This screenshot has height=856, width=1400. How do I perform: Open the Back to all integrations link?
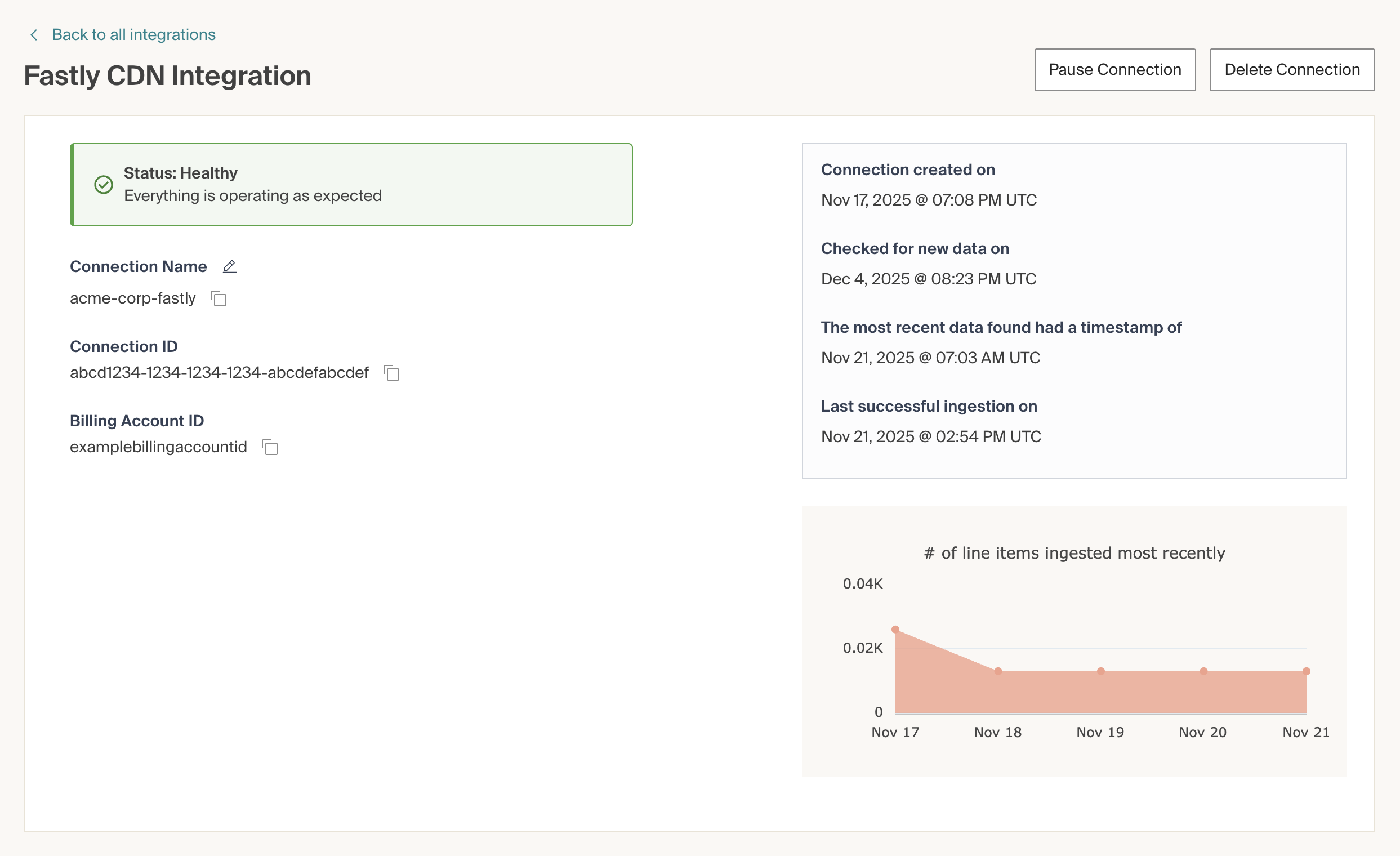(134, 34)
